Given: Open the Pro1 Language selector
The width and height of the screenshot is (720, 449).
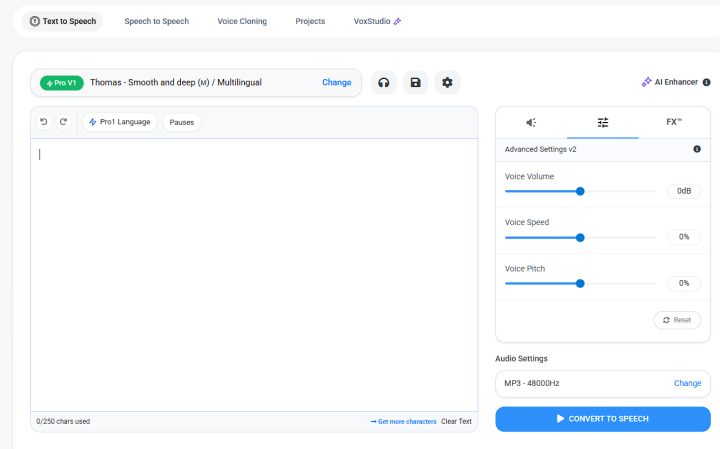Looking at the screenshot, I should (119, 122).
